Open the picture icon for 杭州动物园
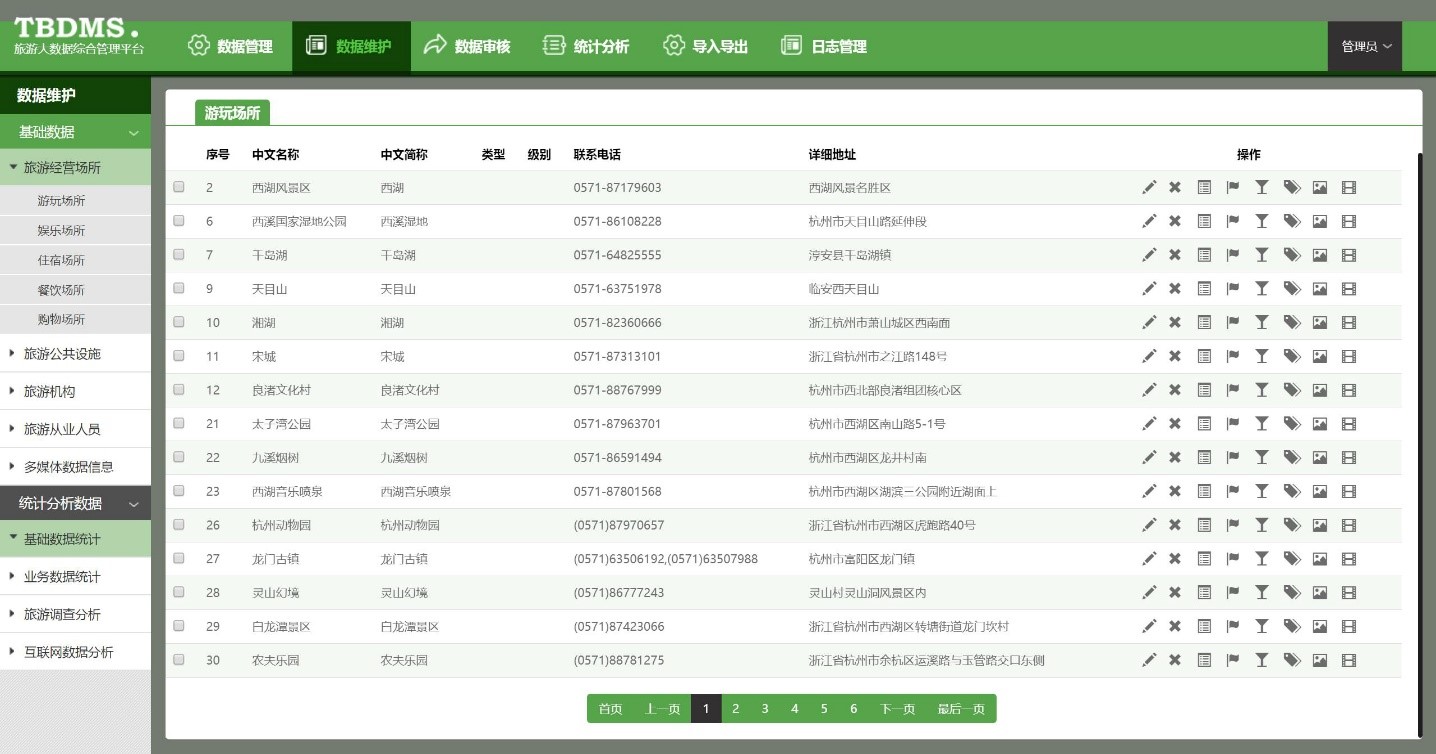The height and width of the screenshot is (754, 1436). pyautogui.click(x=1320, y=525)
